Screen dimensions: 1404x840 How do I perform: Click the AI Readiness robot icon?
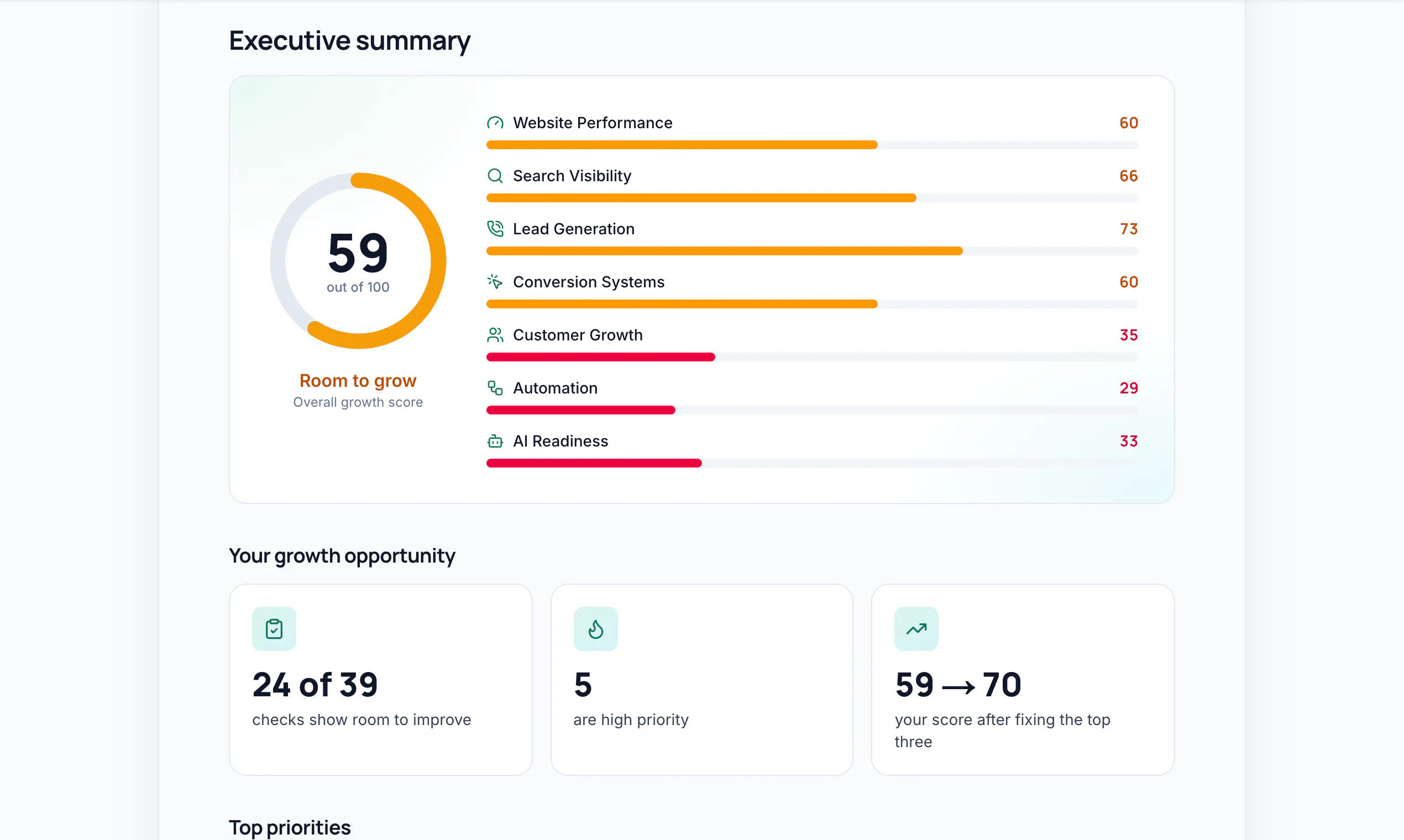pos(495,441)
